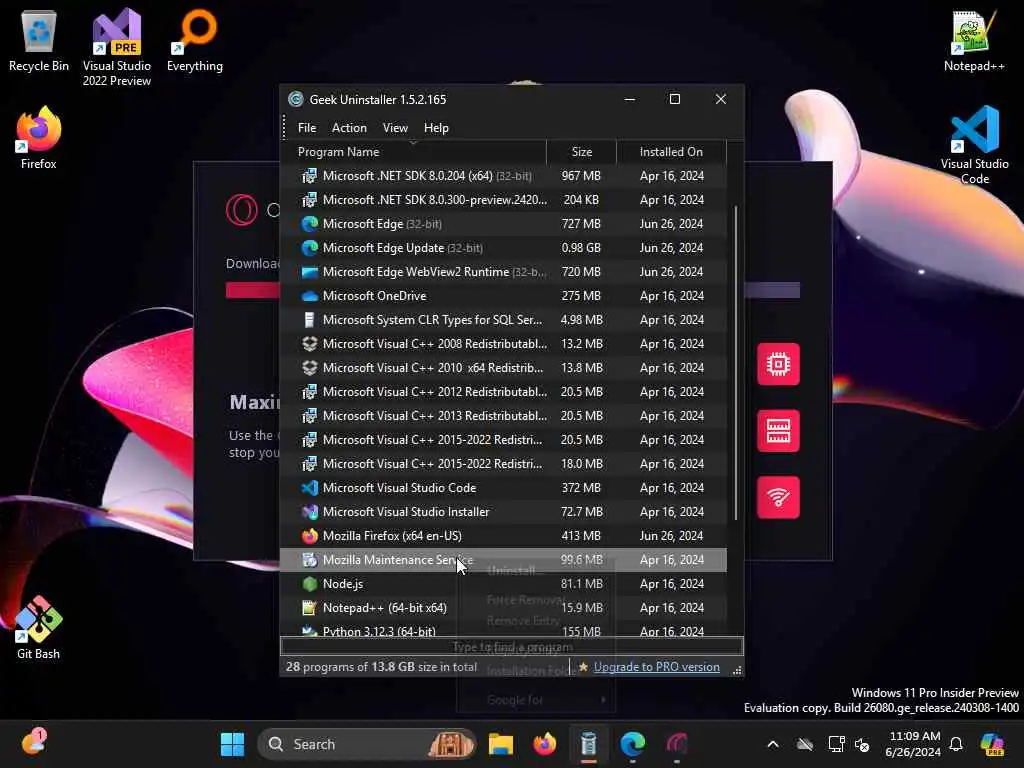Select the System CLR Types for SQL icon
The width and height of the screenshot is (1024, 768).
310,320
